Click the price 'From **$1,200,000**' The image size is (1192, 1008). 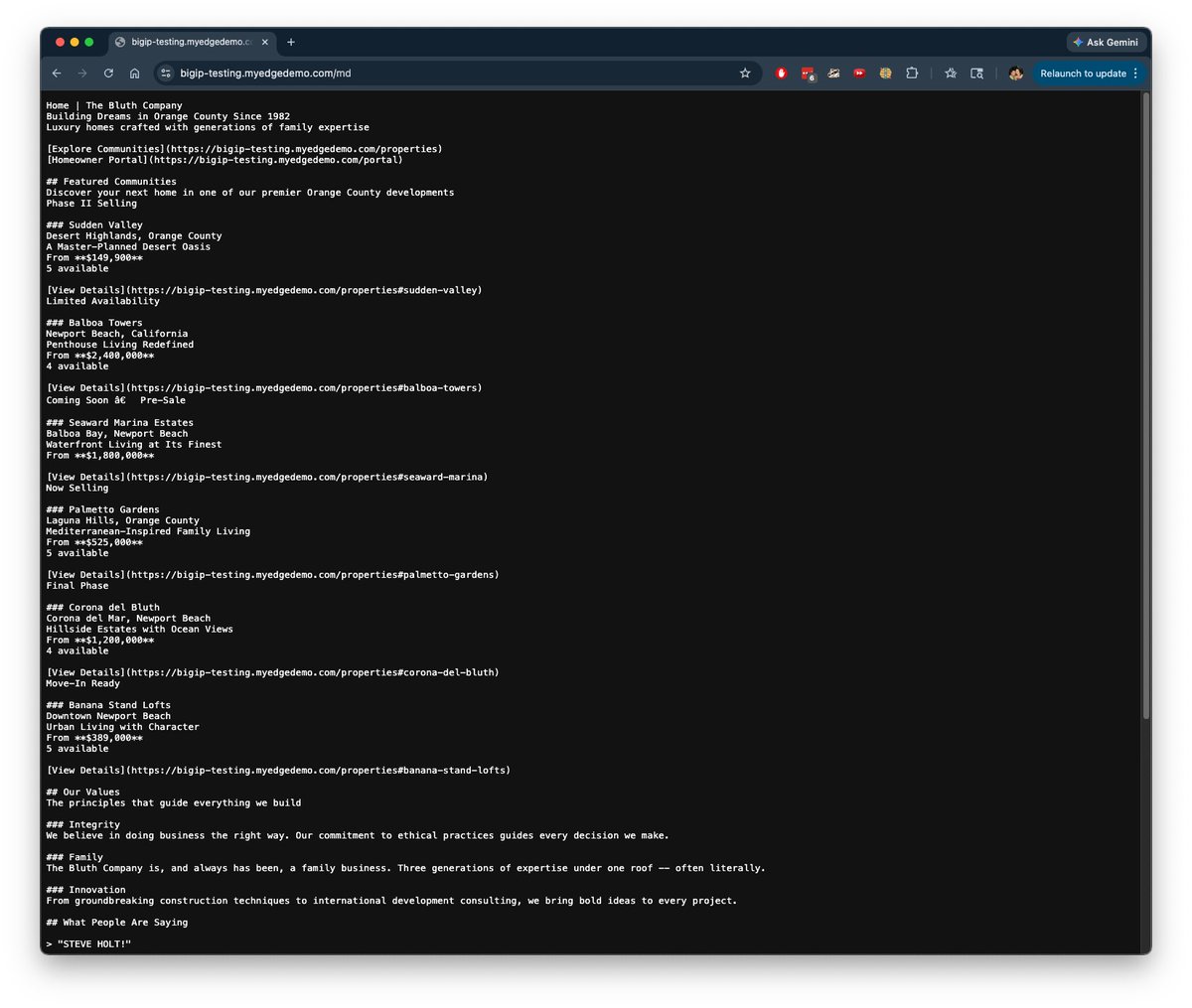click(x=100, y=641)
